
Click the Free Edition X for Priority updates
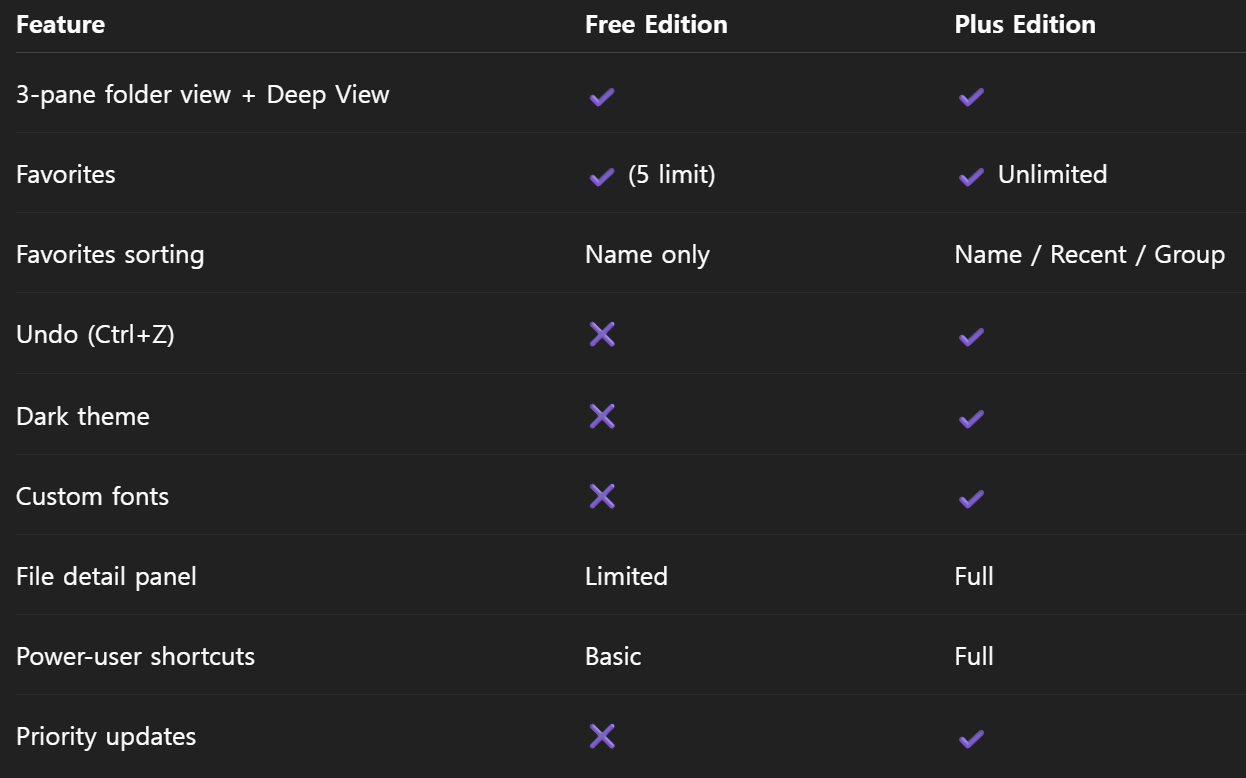pyautogui.click(x=602, y=736)
